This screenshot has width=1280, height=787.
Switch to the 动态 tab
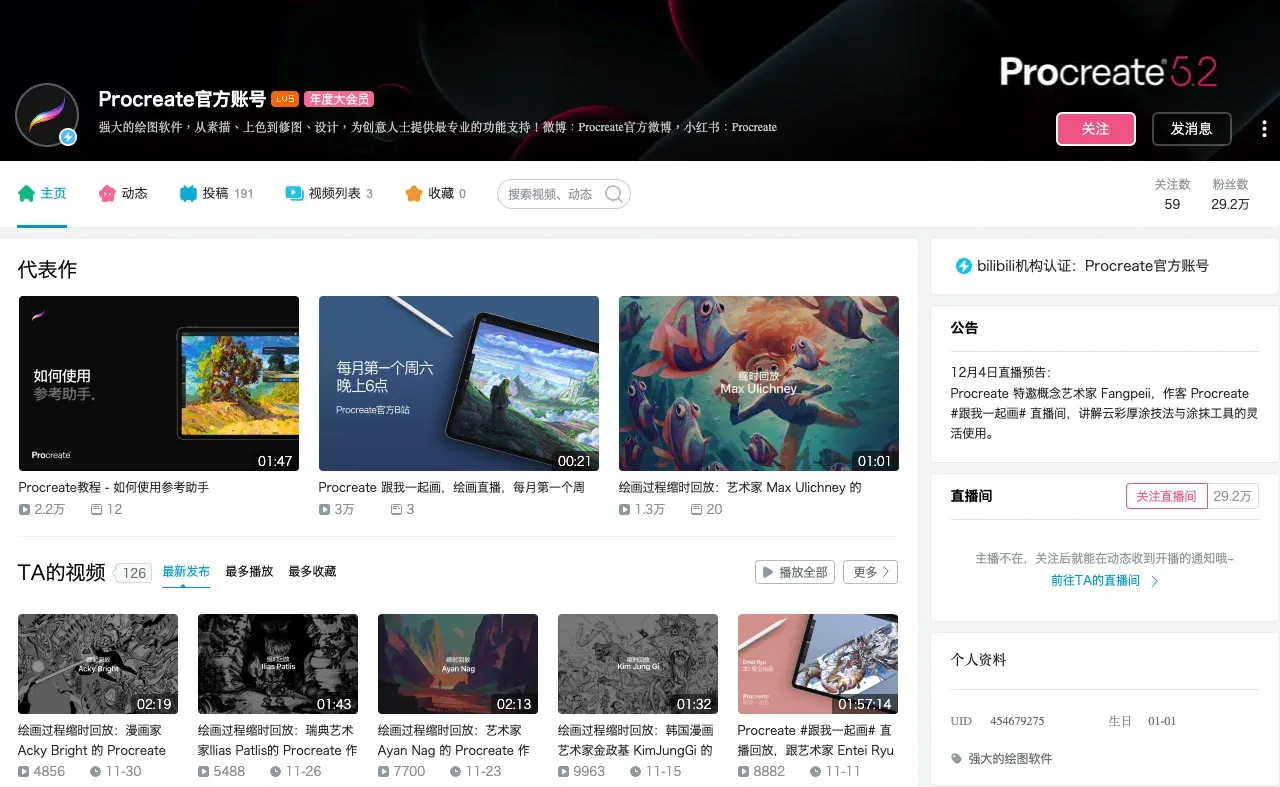click(123, 193)
